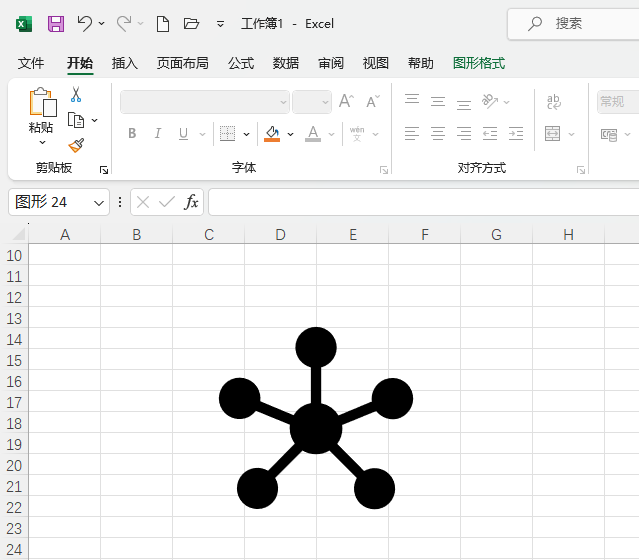Click the Increase Indent icon
The height and width of the screenshot is (560, 639).
pos(516,134)
